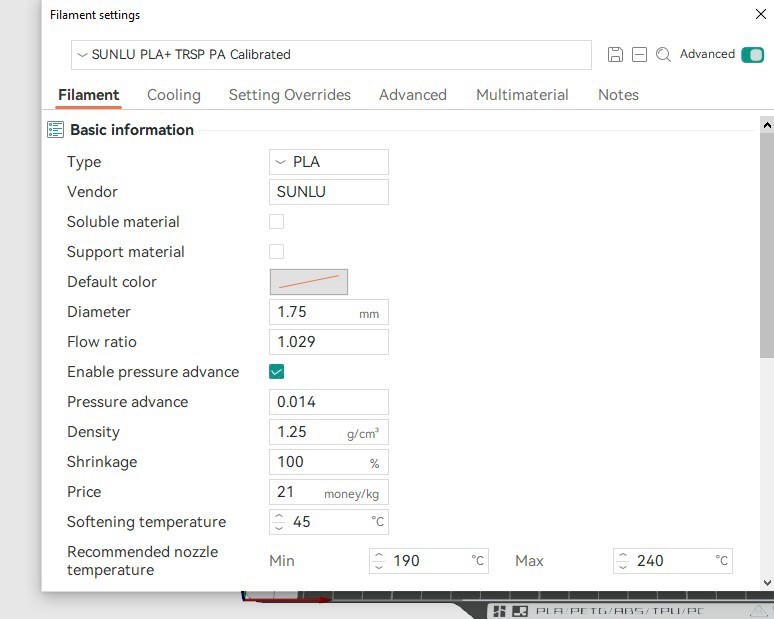Uncheck Enable pressure advance
Screen dimensions: 774x619
[277, 372]
